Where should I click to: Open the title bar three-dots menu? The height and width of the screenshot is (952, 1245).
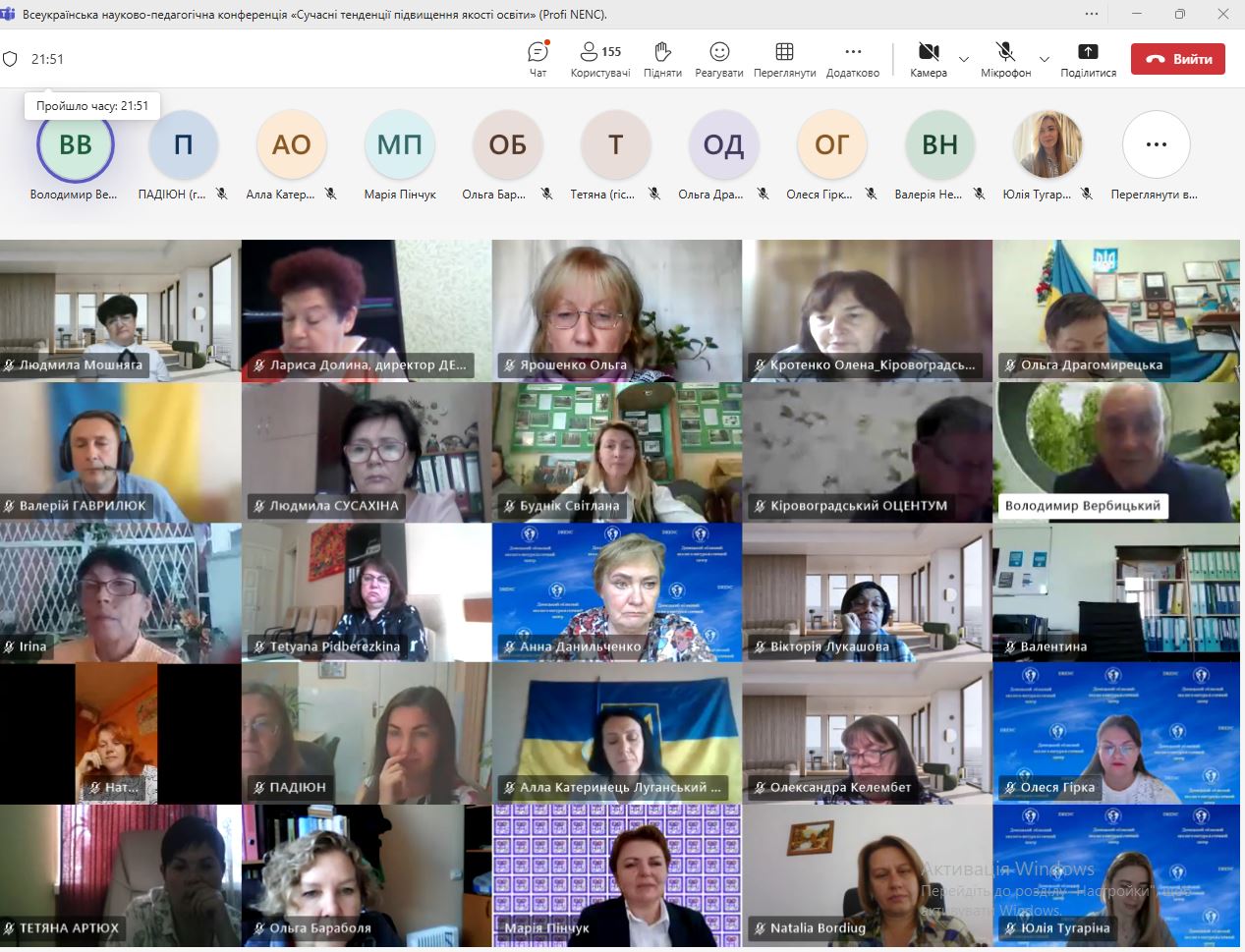[x=1092, y=15]
